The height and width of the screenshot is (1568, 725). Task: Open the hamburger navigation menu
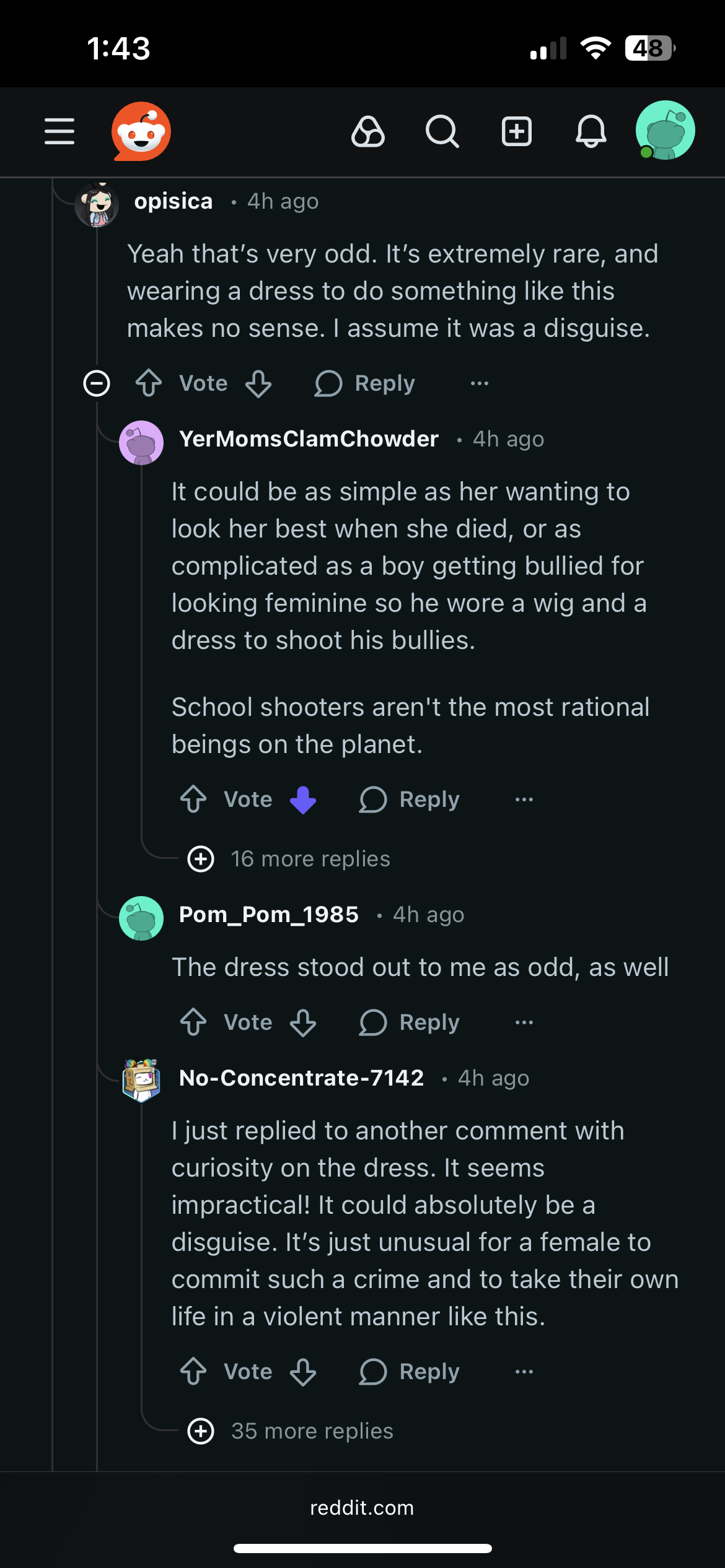pos(59,131)
